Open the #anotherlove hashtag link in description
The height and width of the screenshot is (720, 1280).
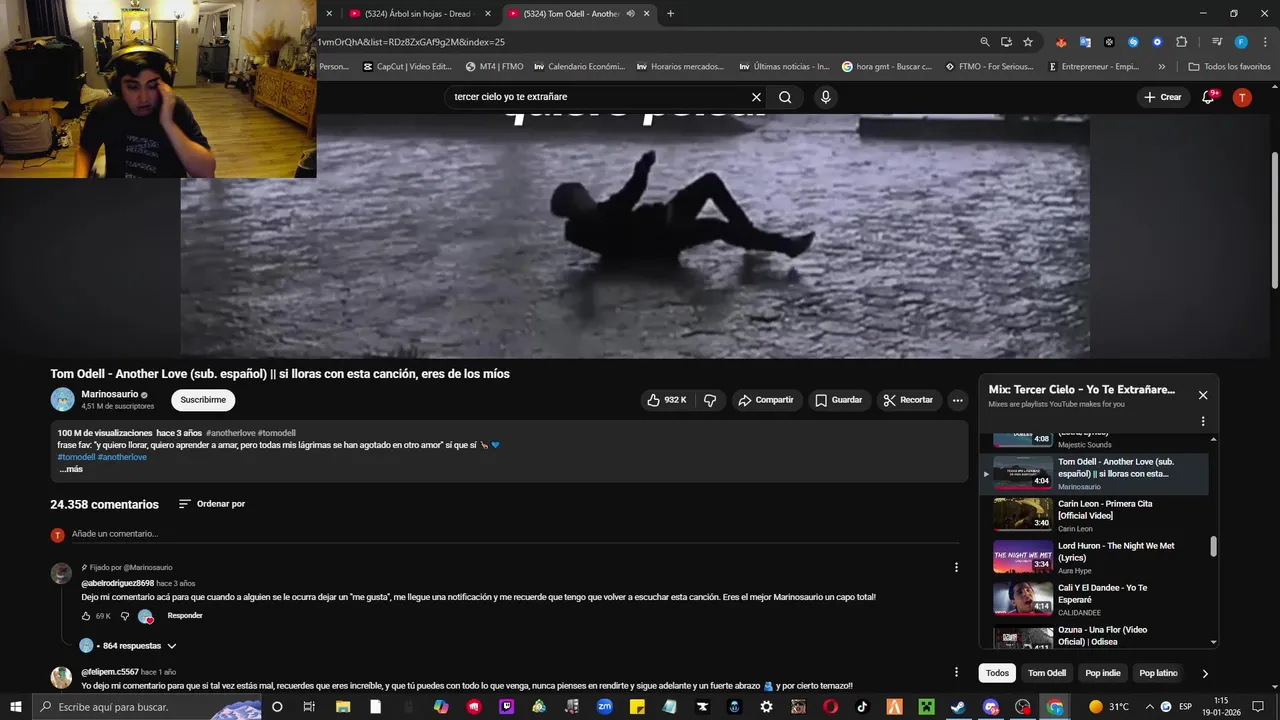pos(122,457)
